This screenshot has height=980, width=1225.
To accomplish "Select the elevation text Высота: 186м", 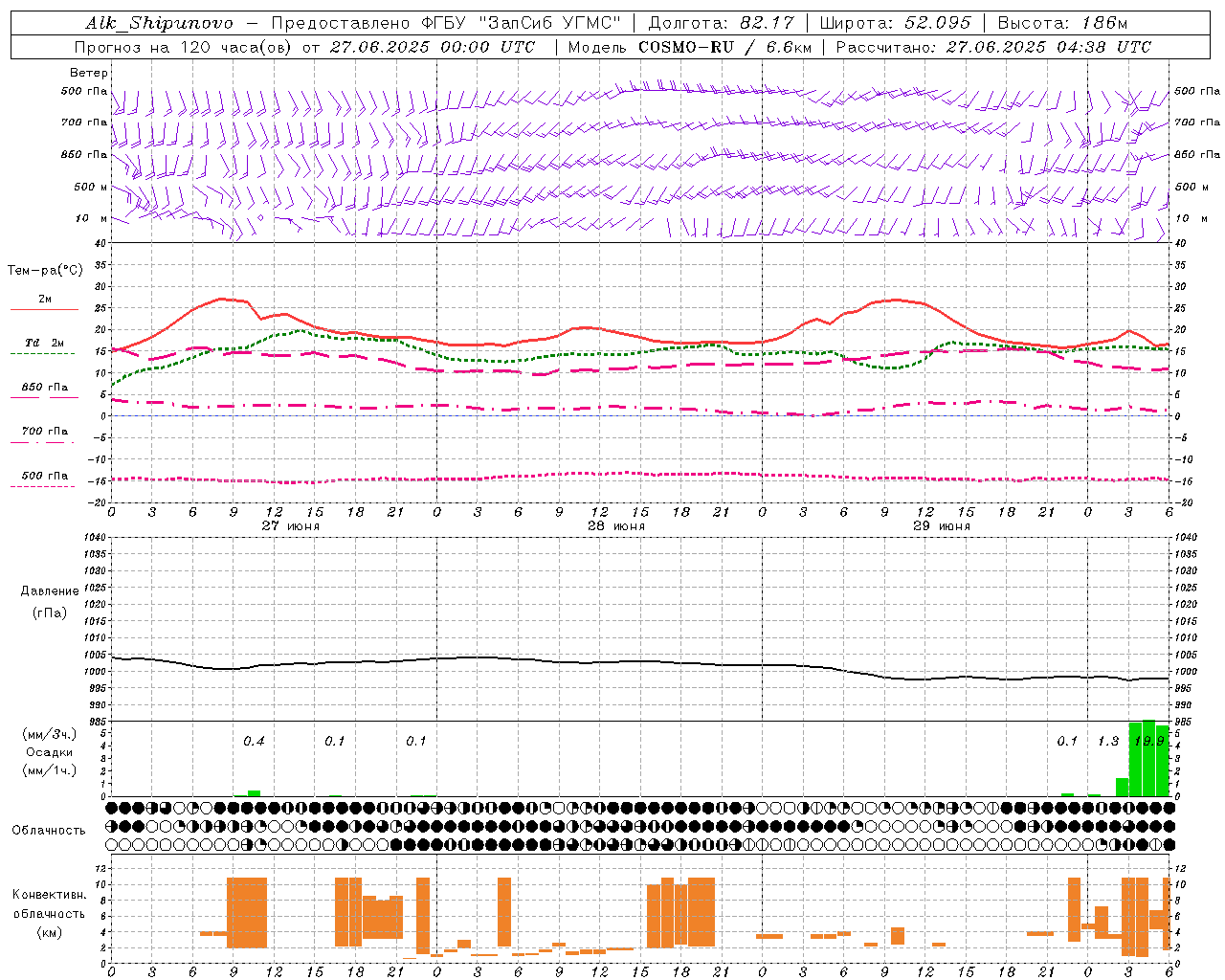I will click(1063, 23).
